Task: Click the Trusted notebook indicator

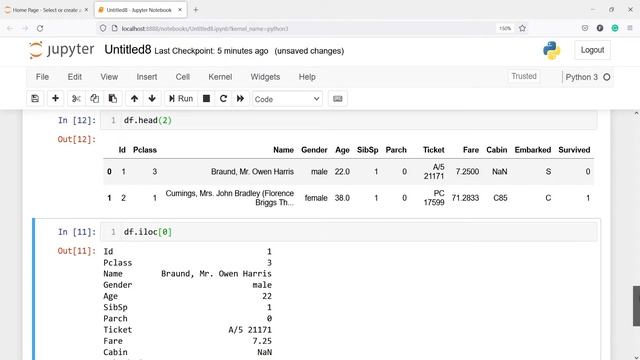Action: click(524, 76)
